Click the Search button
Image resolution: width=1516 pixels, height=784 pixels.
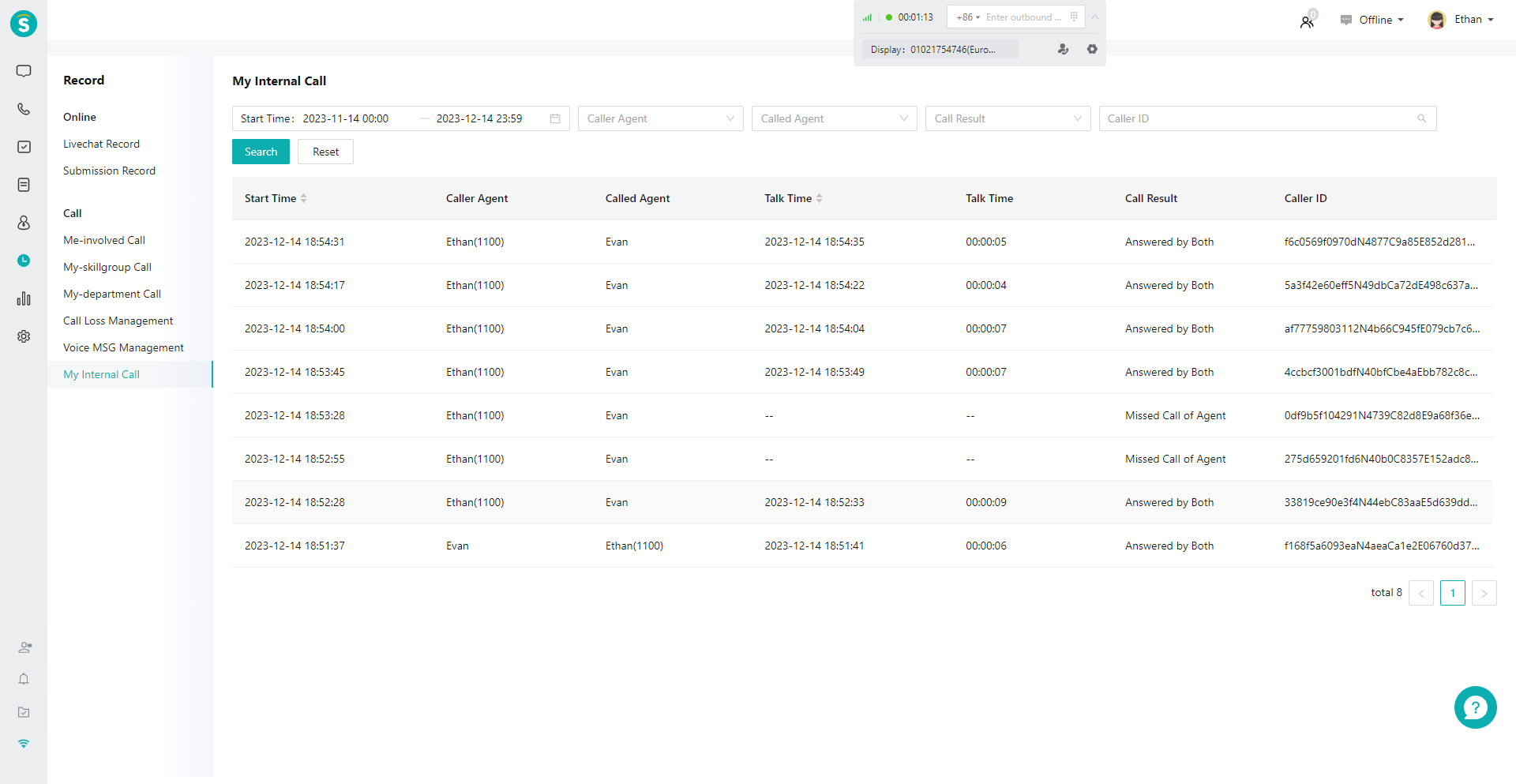point(261,152)
